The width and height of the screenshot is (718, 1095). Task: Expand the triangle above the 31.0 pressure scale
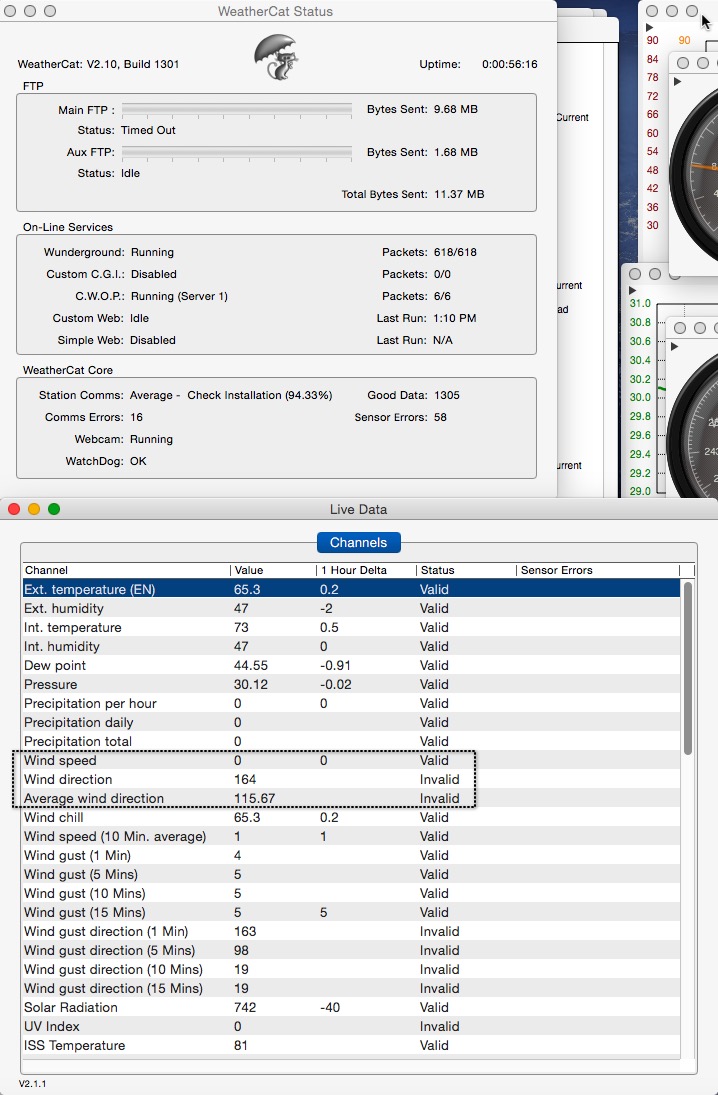(633, 291)
